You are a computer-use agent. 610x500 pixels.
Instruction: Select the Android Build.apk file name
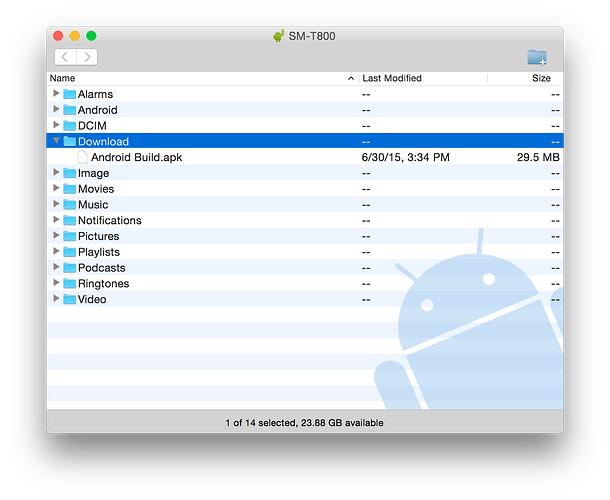coord(137,157)
